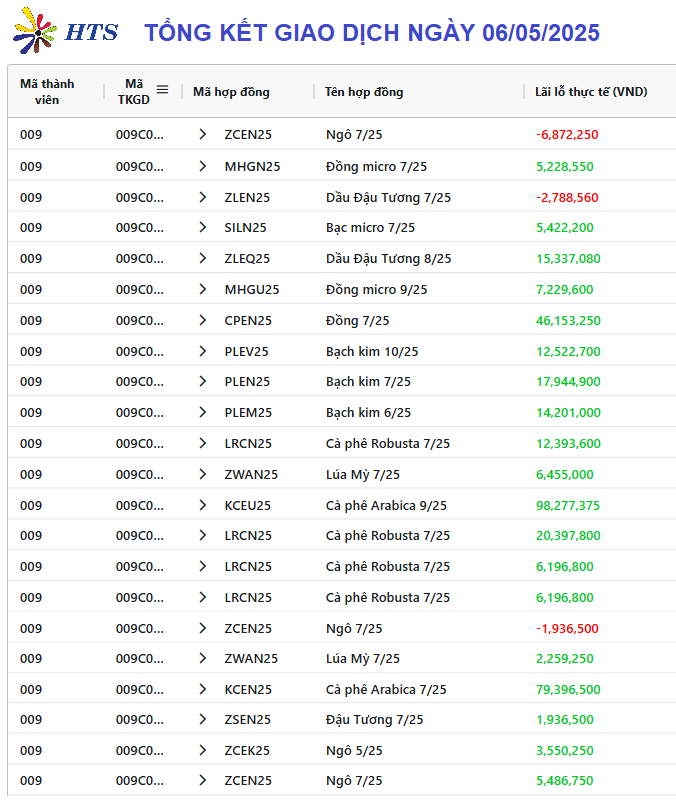Sort by Mã thành viên column header
Image resolution: width=676 pixels, height=800 pixels.
click(x=47, y=92)
